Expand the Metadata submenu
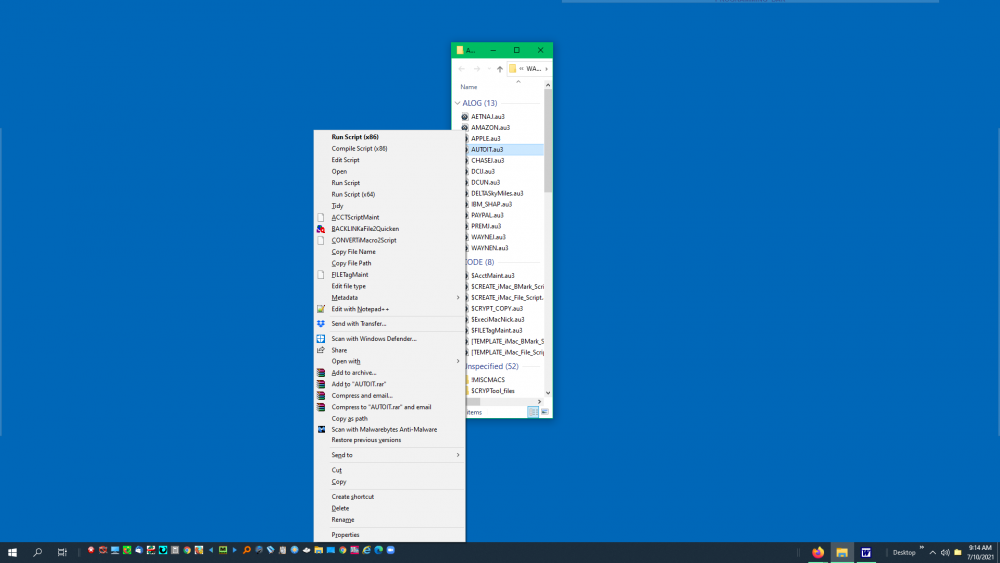Image resolution: width=1000 pixels, height=563 pixels. coord(389,297)
